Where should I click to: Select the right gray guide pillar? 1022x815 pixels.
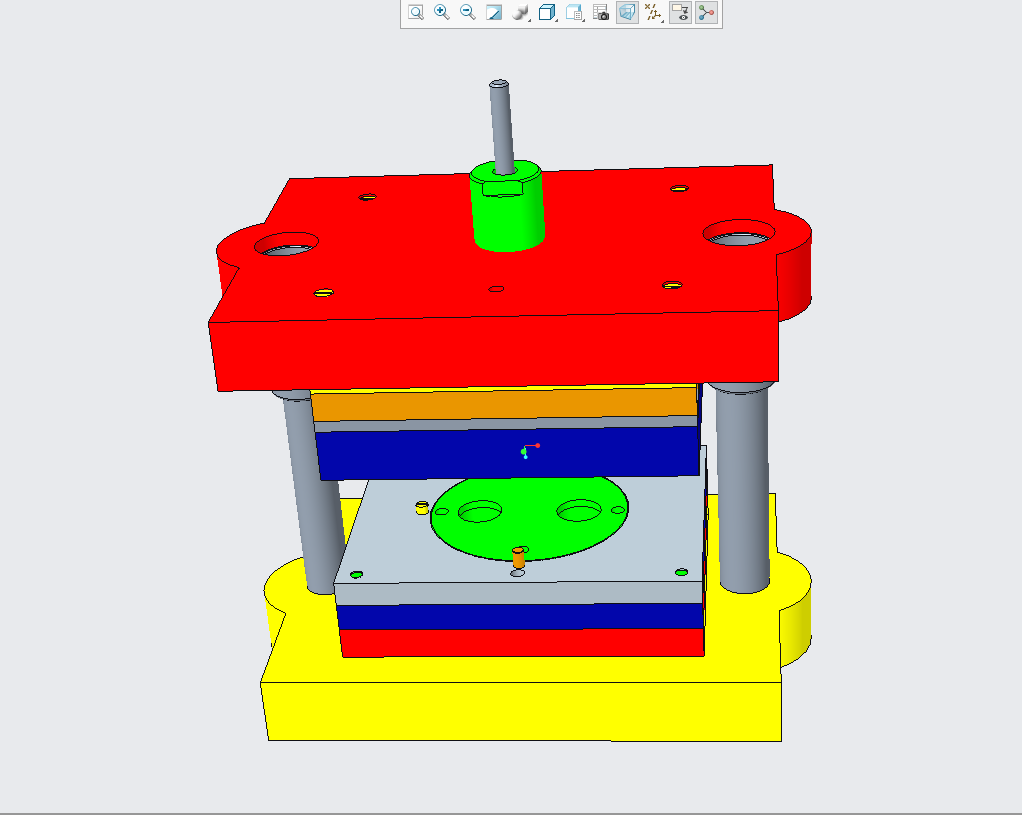pos(743,489)
